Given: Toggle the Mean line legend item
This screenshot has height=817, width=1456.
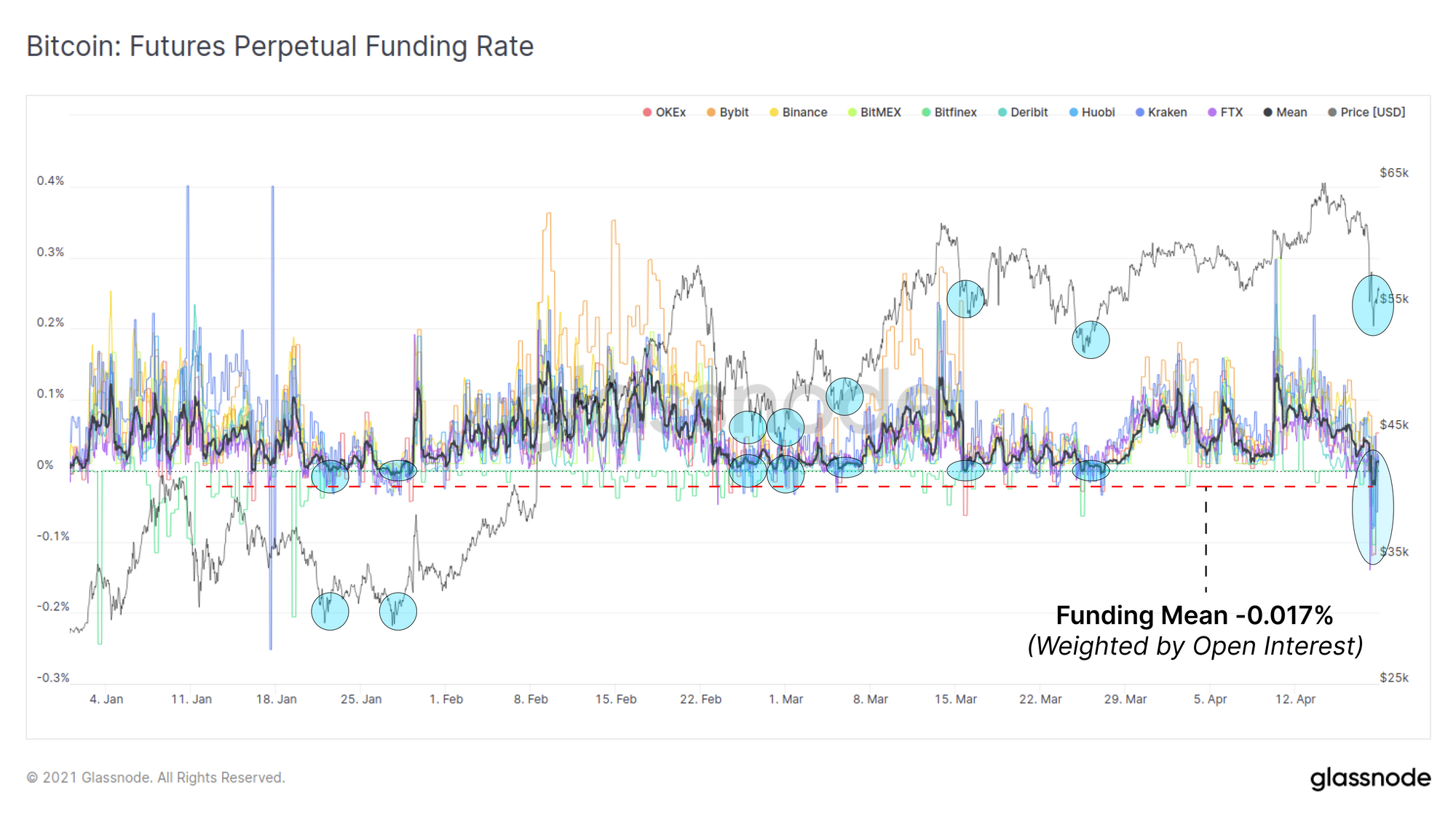Looking at the screenshot, I should tap(1290, 112).
